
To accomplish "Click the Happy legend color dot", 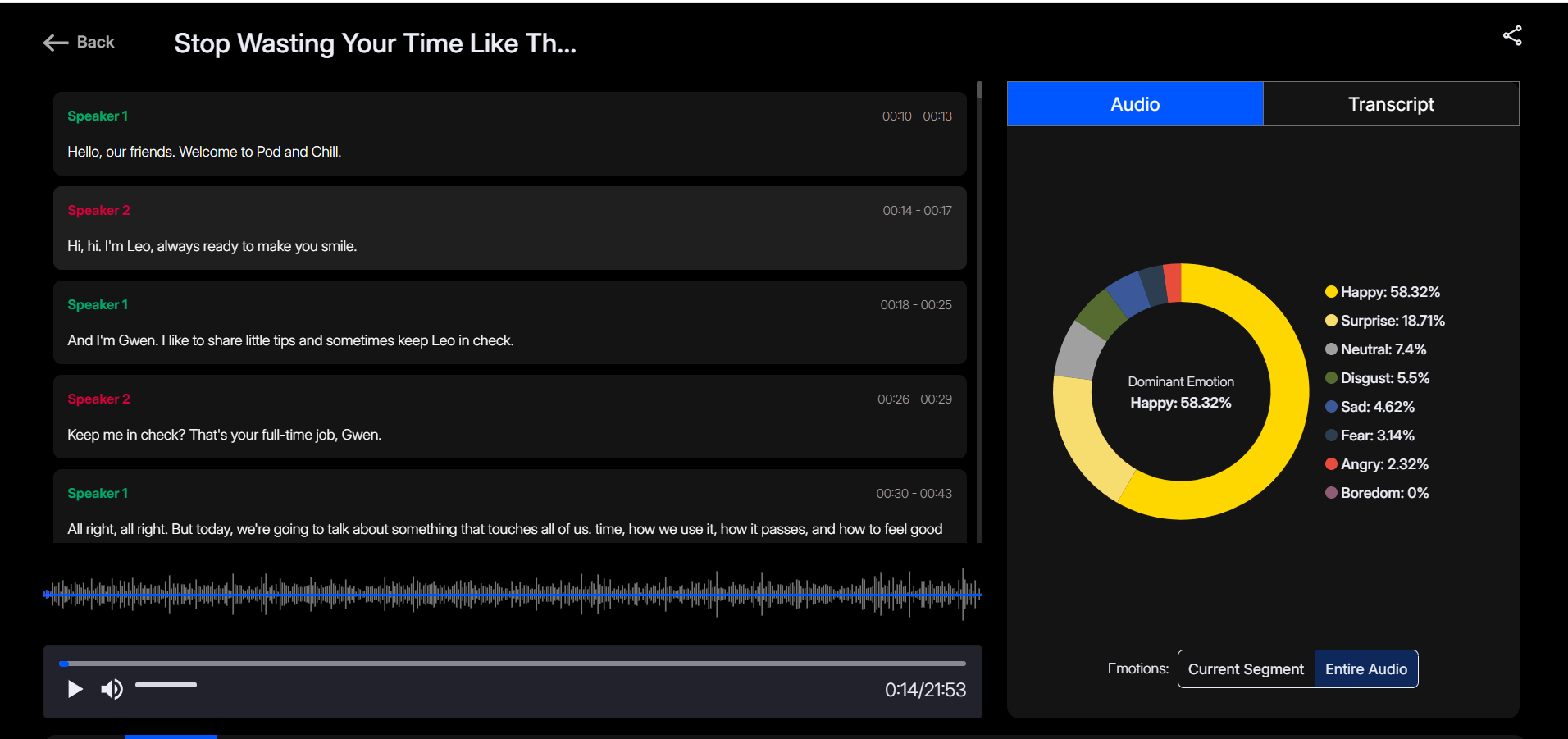I will (x=1331, y=292).
